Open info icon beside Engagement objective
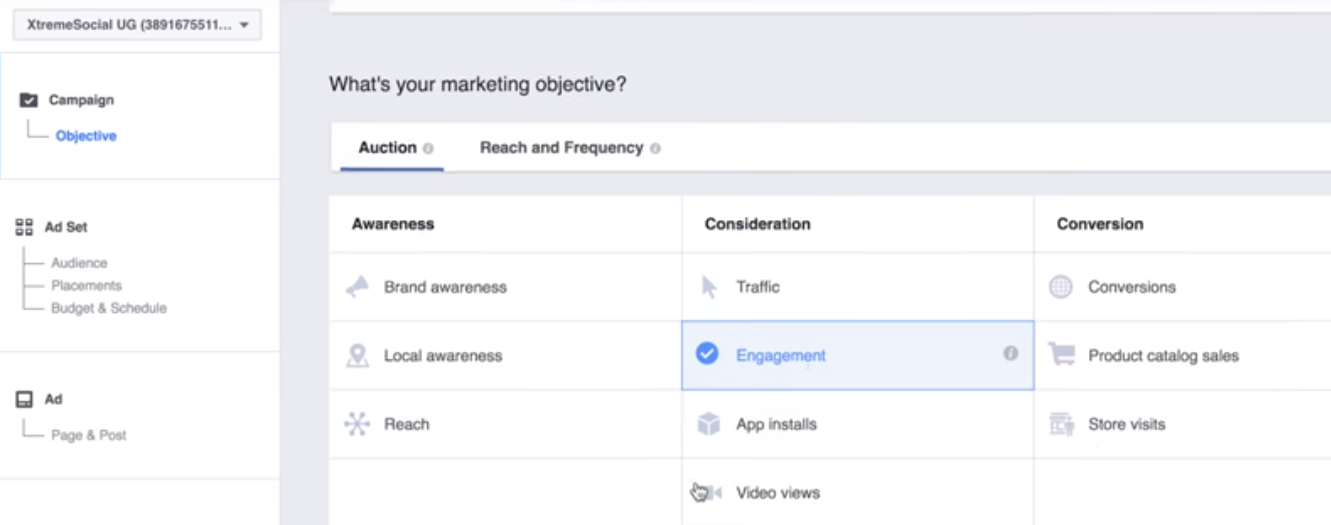 pos(1011,353)
